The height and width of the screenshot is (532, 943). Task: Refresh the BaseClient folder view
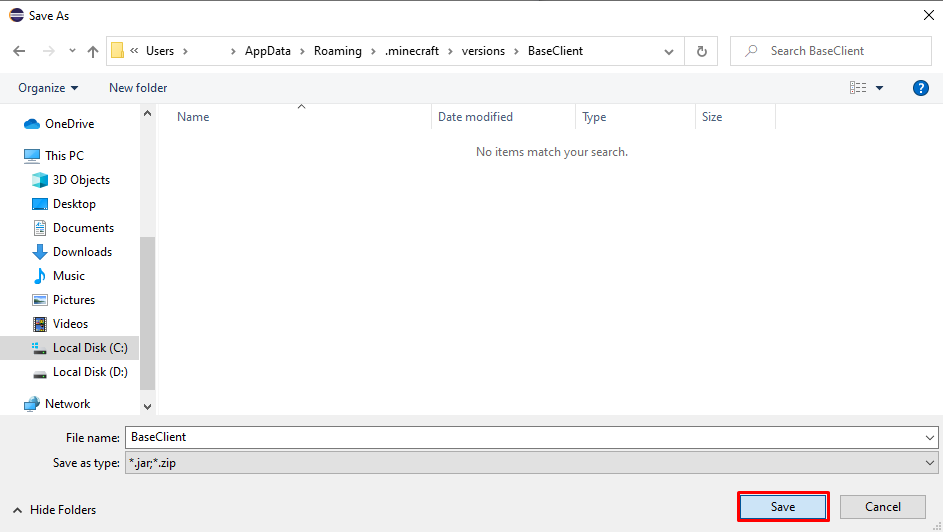(x=701, y=51)
